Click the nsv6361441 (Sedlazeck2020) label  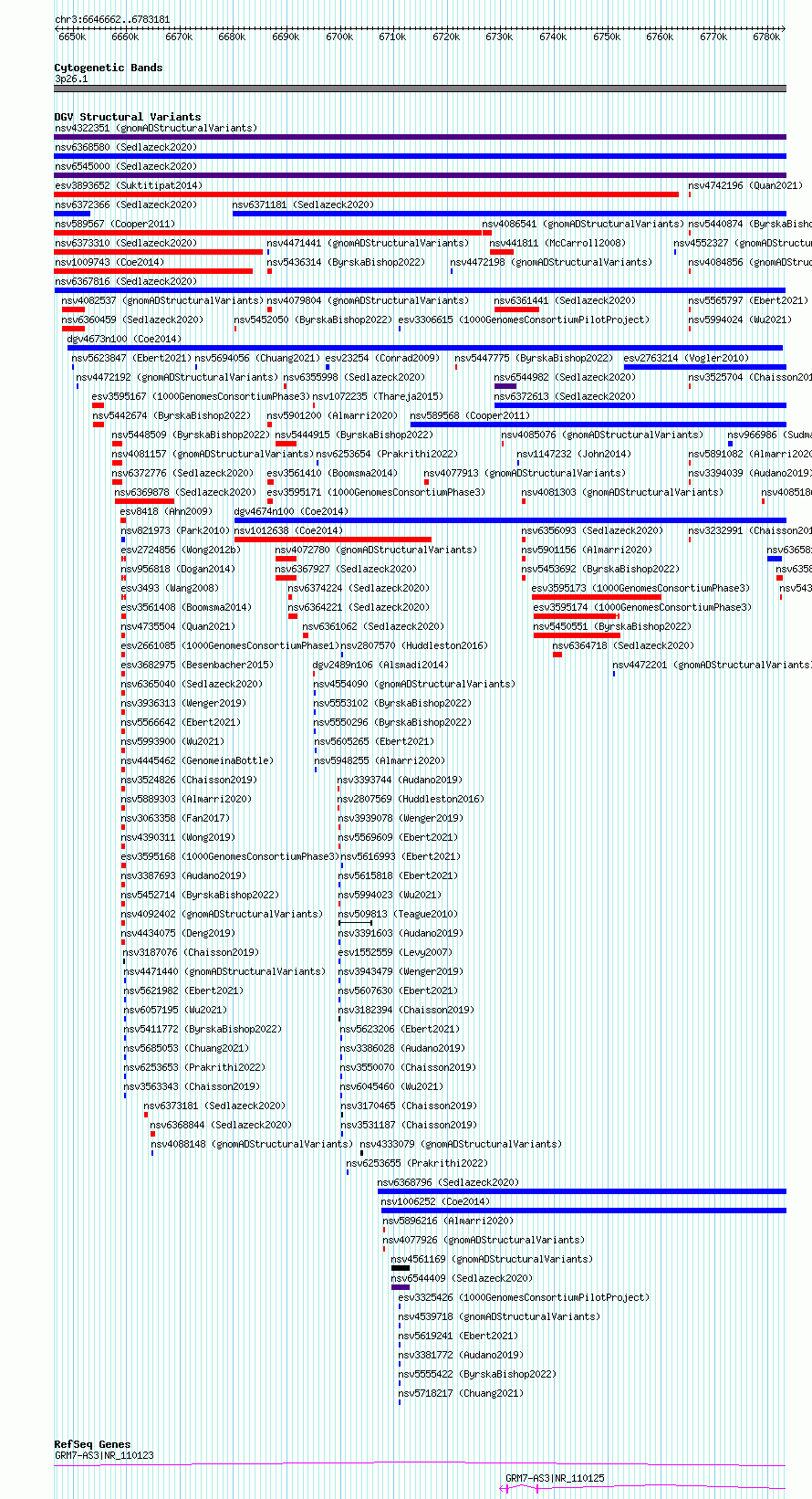[x=565, y=300]
